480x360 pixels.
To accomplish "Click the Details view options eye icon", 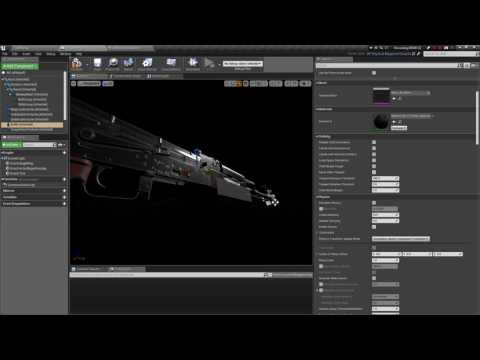I will [x=474, y=66].
